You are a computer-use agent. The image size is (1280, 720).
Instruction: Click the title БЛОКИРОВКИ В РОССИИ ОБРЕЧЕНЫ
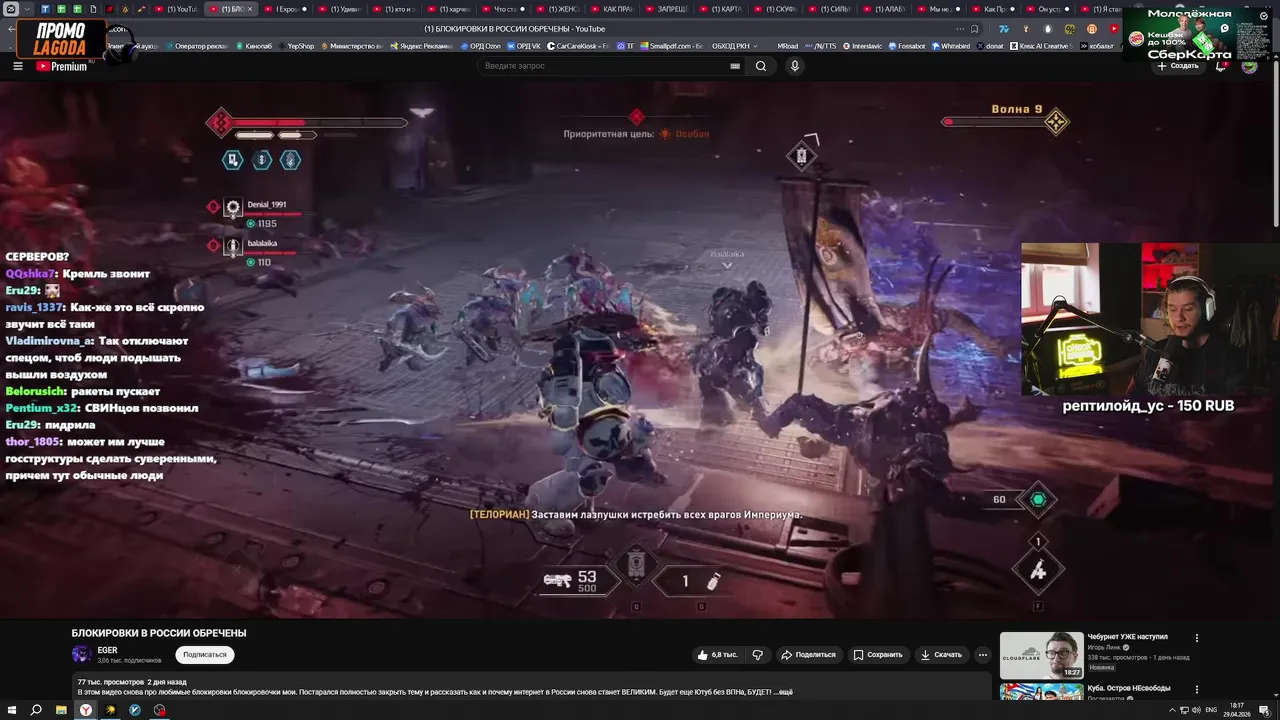click(159, 633)
